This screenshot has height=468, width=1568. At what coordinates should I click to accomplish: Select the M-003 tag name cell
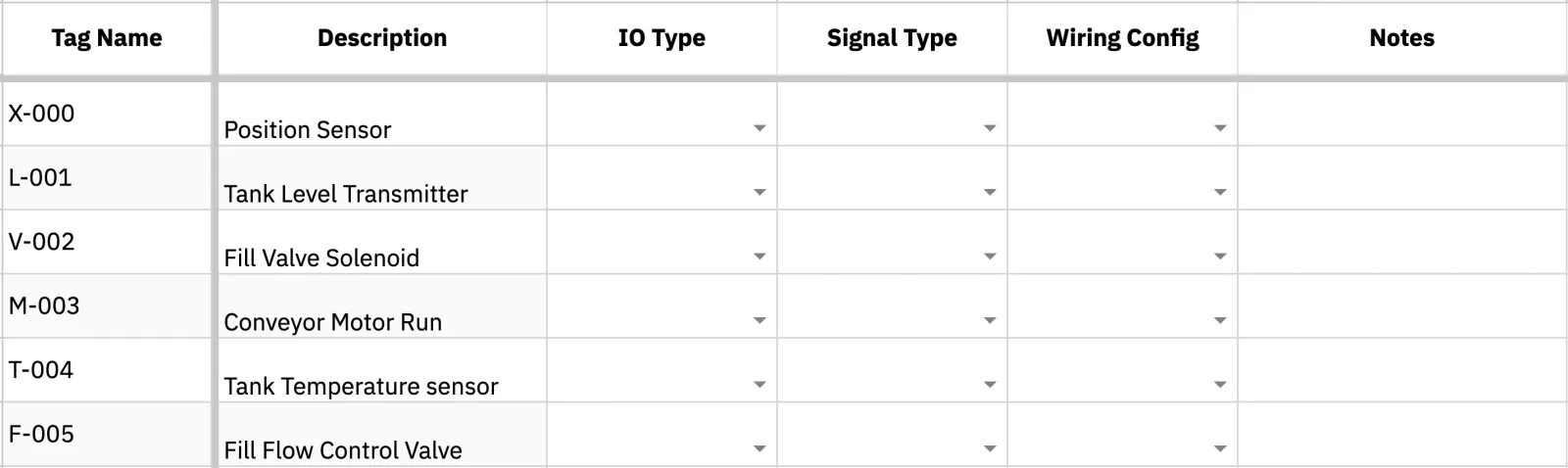[107, 306]
